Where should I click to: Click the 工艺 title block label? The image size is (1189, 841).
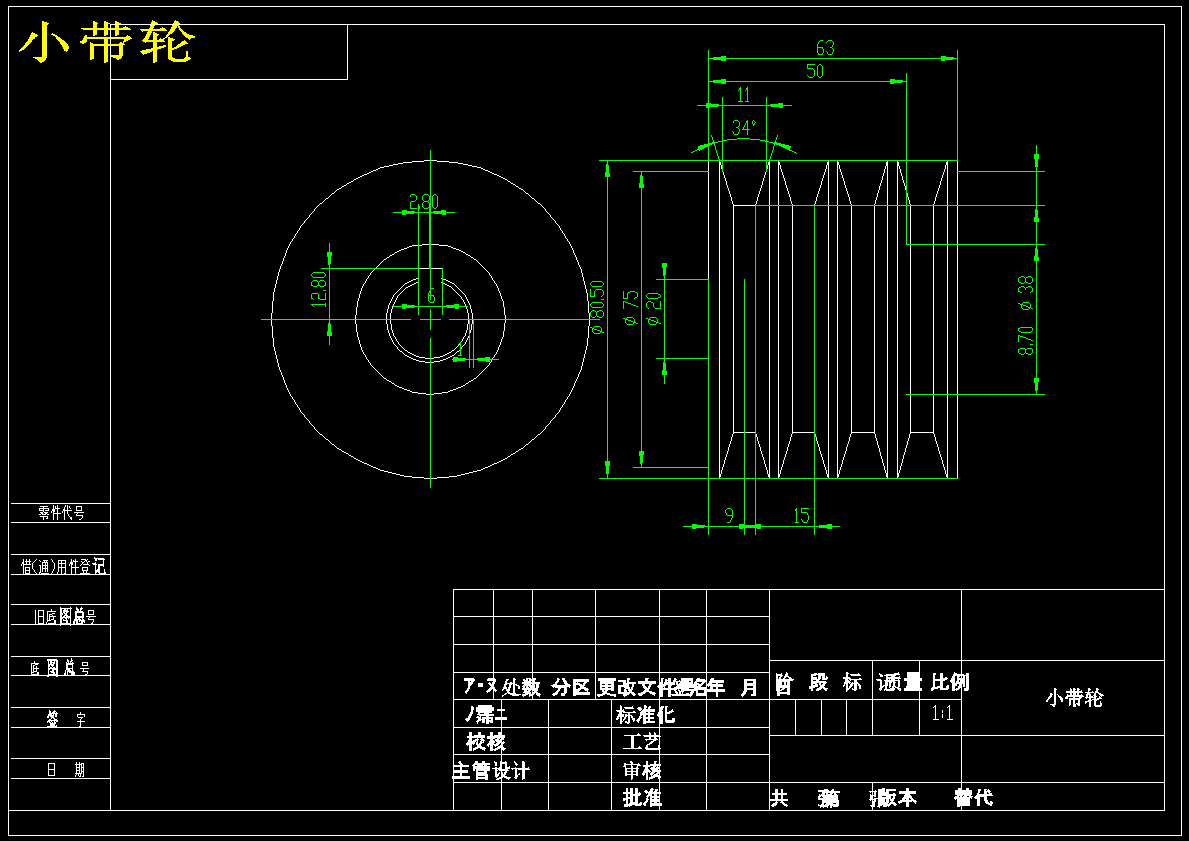[x=642, y=741]
